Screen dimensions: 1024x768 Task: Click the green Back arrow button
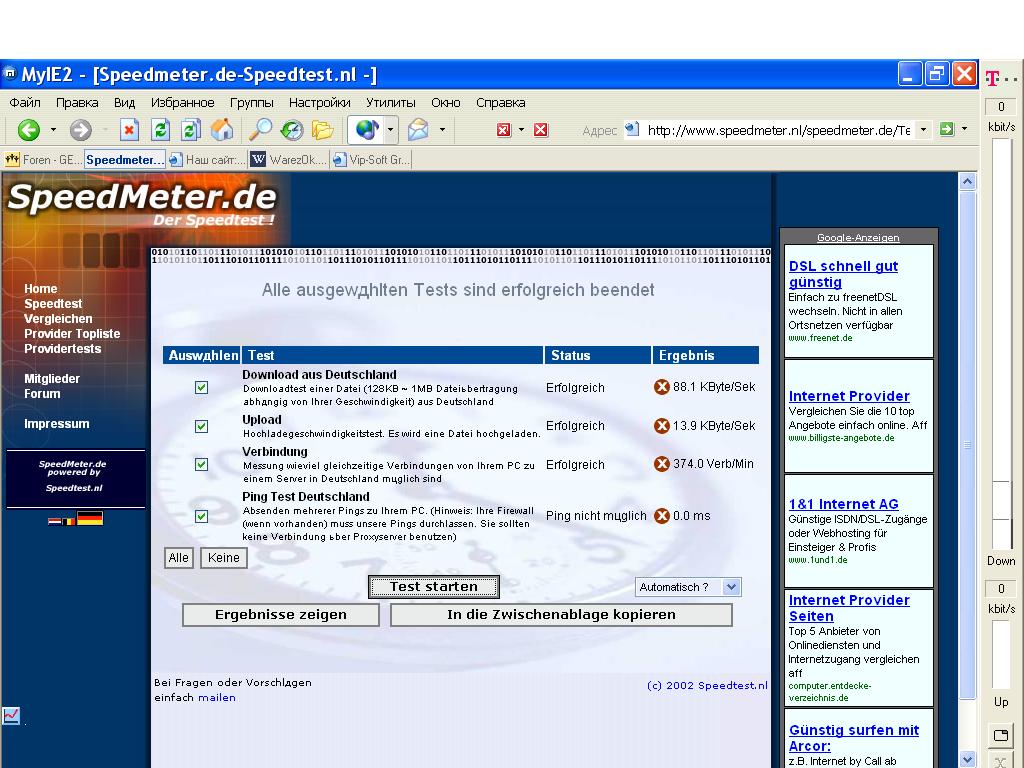click(x=29, y=130)
